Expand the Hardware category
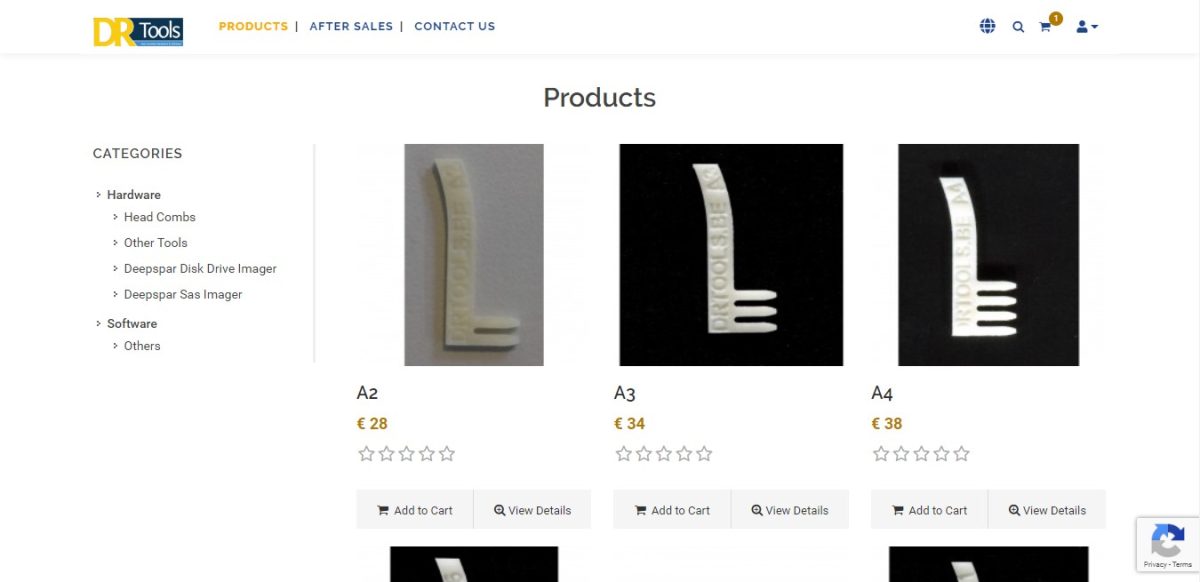 [134, 194]
